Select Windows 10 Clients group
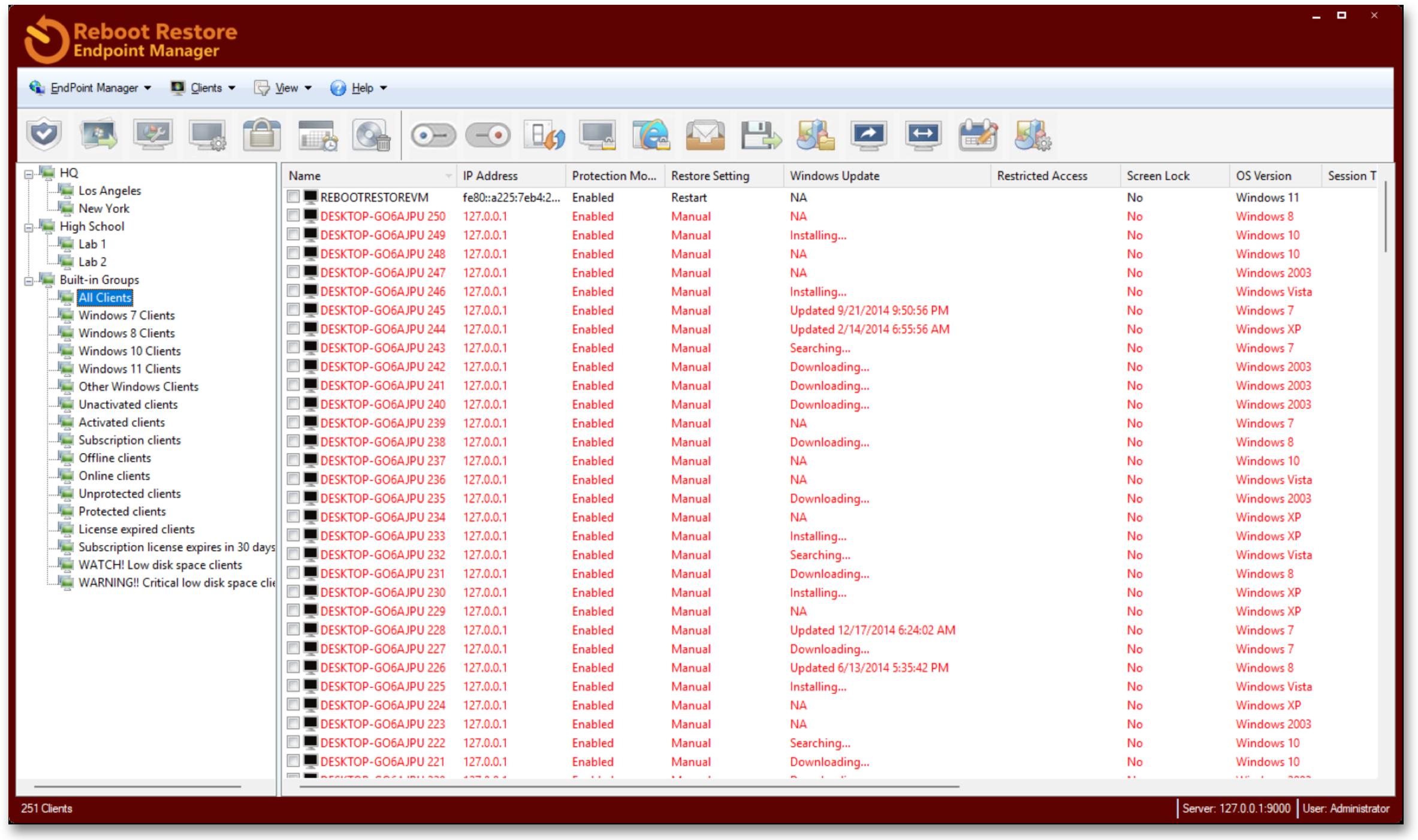The width and height of the screenshot is (1418, 840). (x=129, y=351)
